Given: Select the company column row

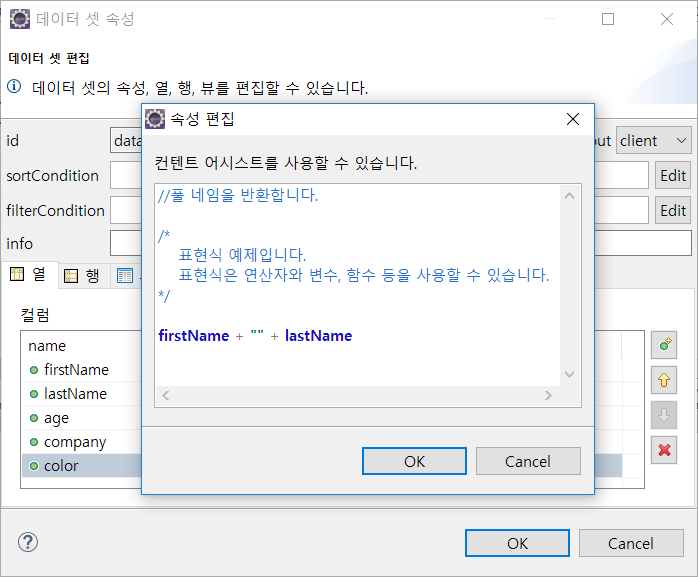Looking at the screenshot, I should point(74,442).
